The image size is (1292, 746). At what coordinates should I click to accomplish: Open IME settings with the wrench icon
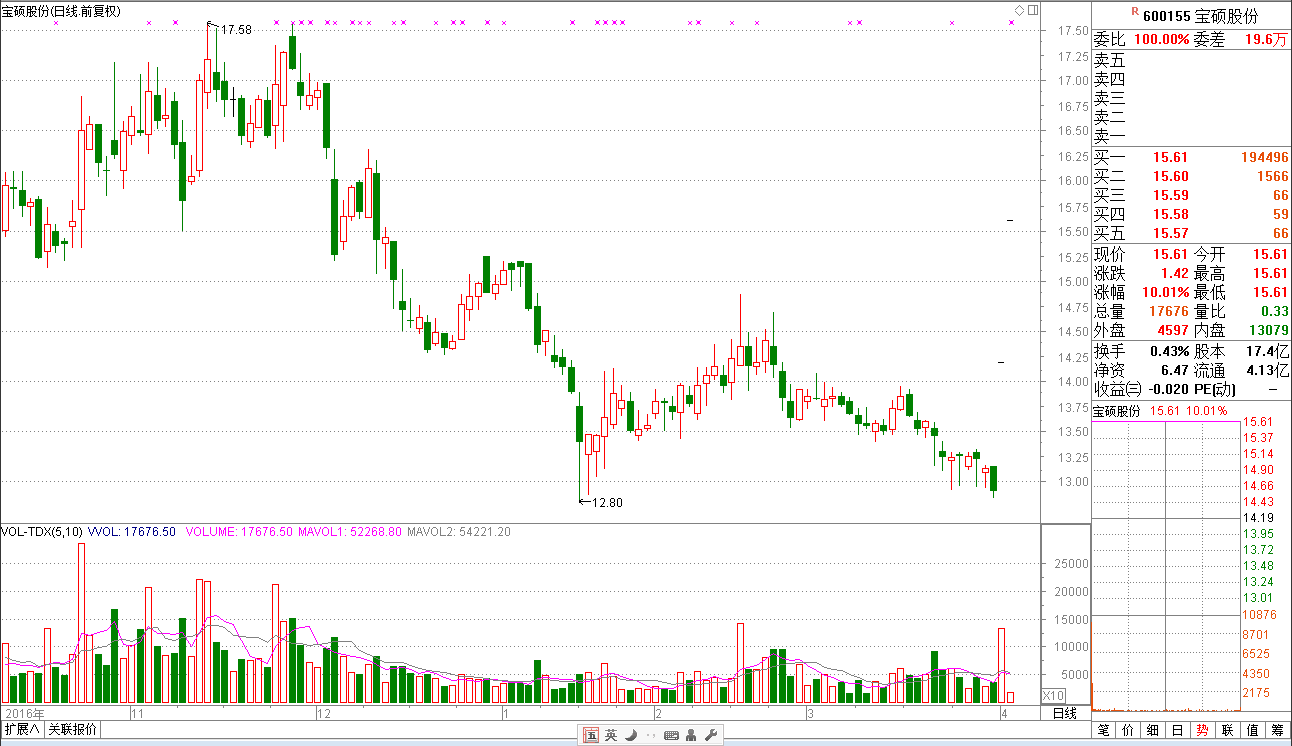tap(711, 736)
